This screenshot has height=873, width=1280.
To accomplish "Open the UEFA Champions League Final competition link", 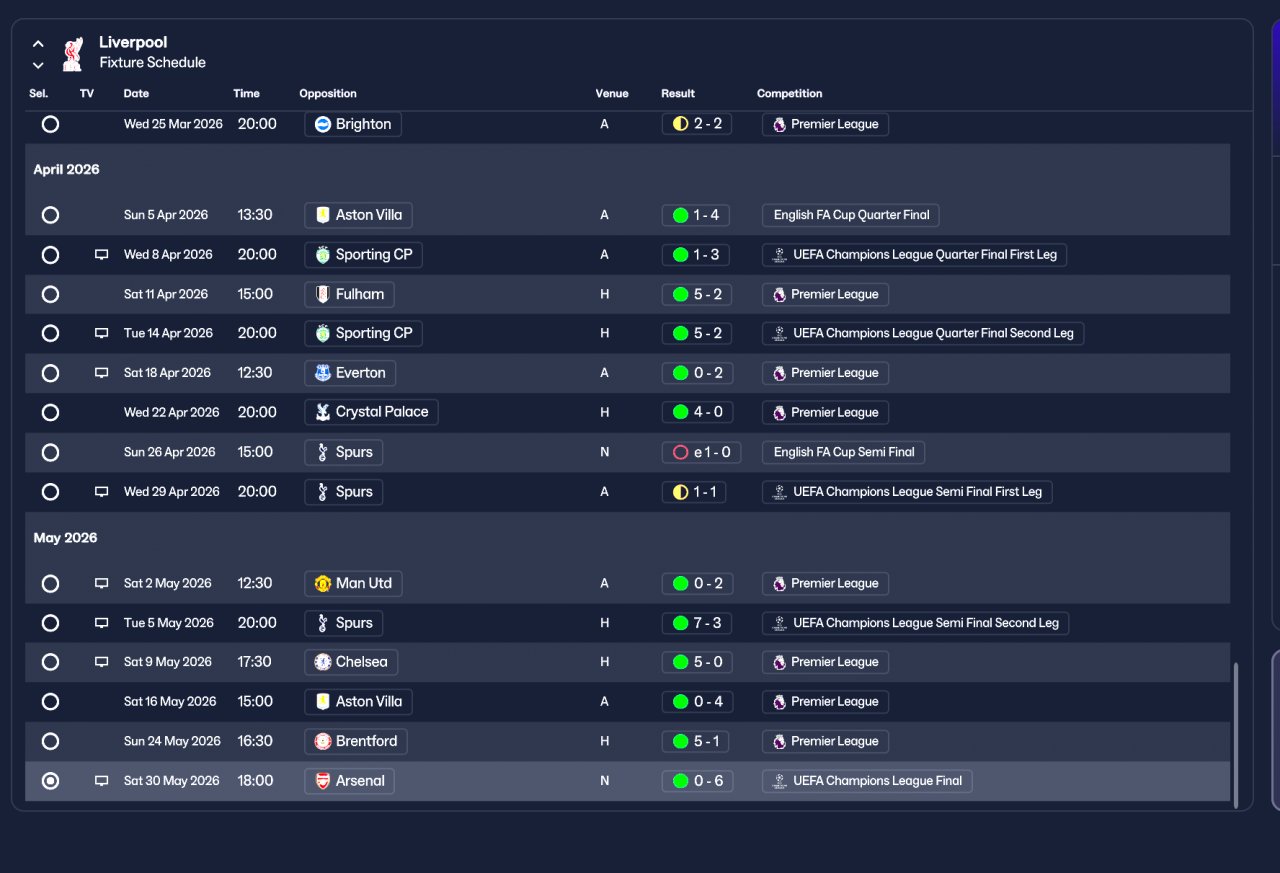I will [x=867, y=781].
